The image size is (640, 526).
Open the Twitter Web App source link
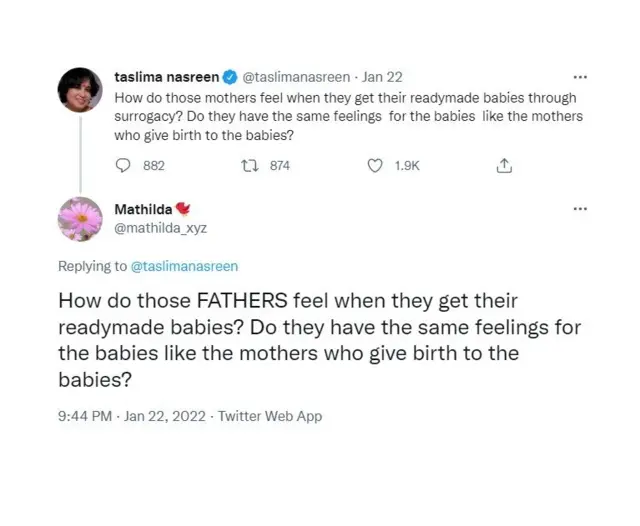tap(270, 416)
